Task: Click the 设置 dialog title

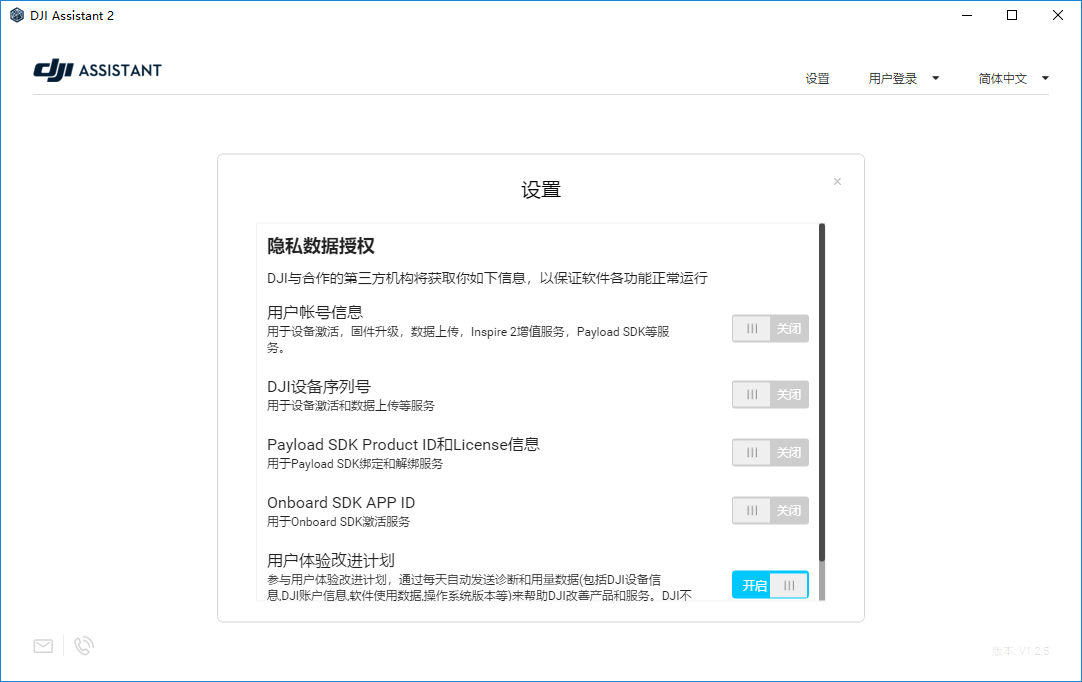Action: pos(541,190)
